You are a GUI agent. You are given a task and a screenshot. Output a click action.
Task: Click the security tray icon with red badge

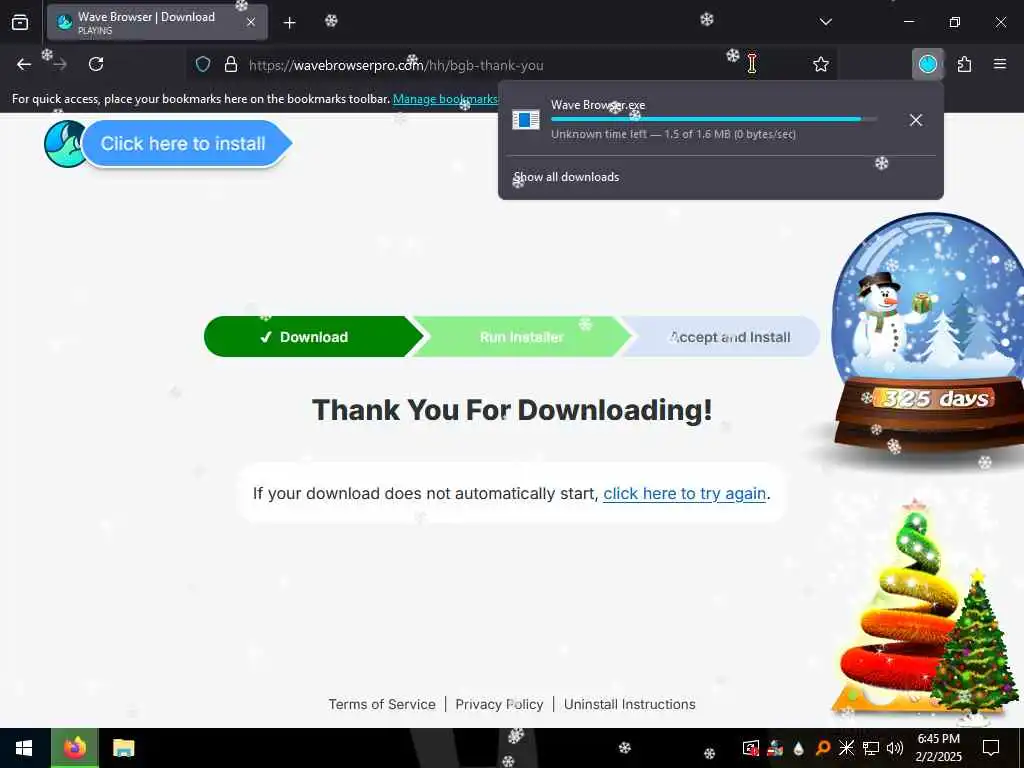click(x=751, y=748)
